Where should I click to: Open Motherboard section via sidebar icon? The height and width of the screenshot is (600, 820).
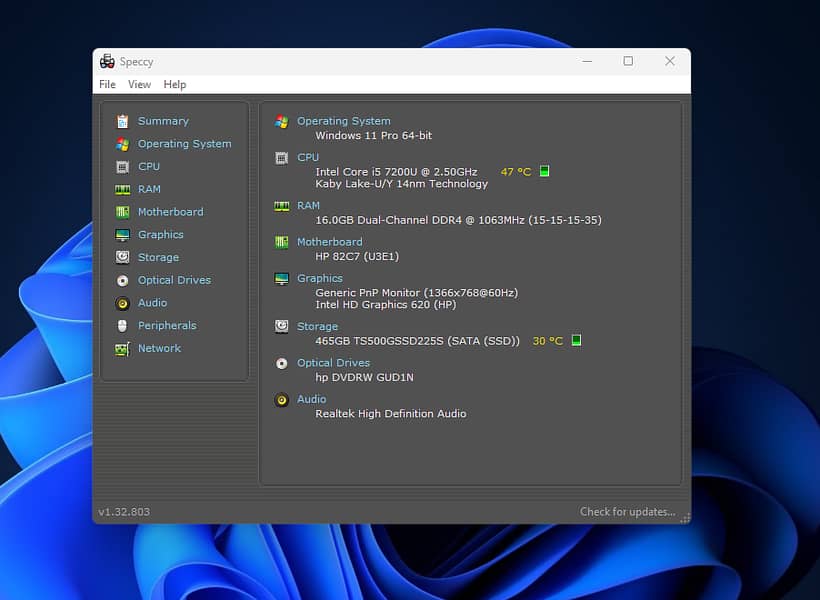coord(122,212)
